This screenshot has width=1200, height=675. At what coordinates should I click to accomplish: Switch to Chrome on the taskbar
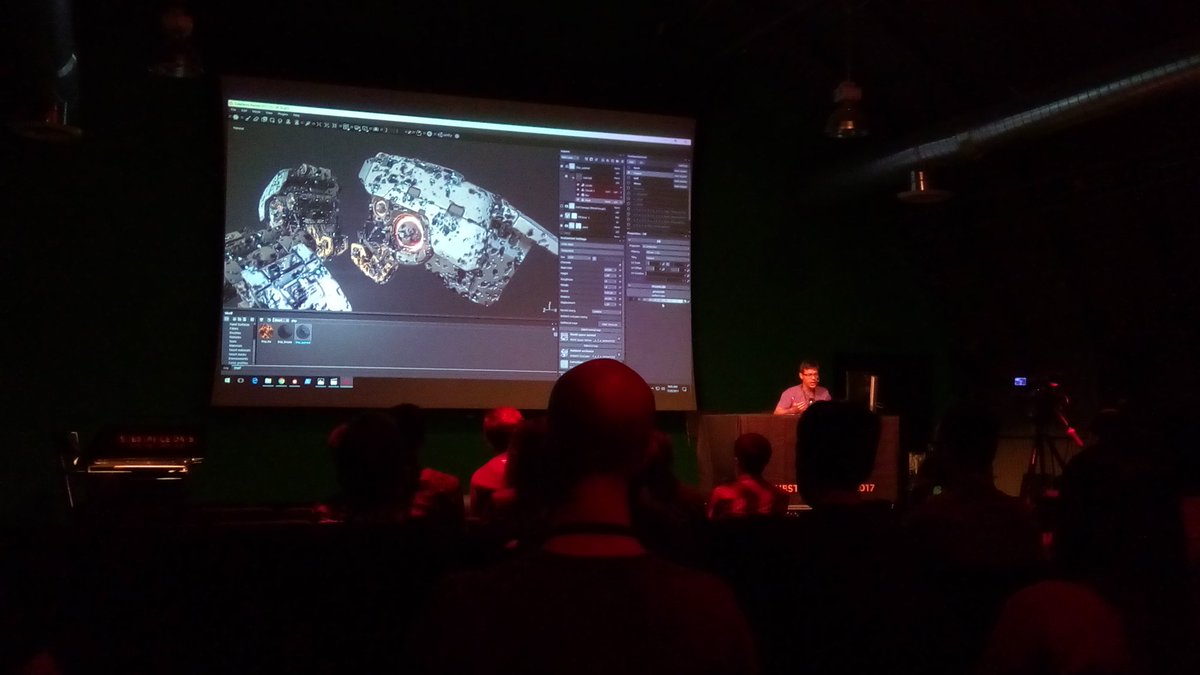tap(281, 381)
